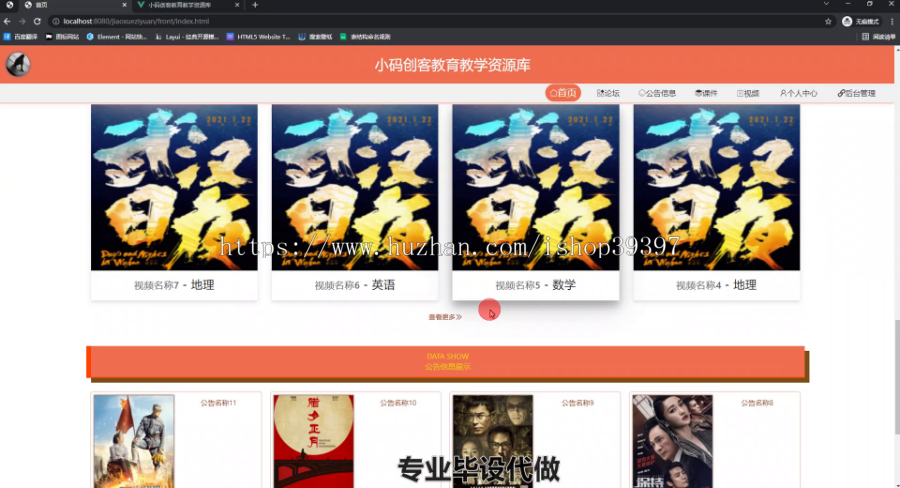Close the 小码创客教育教学资源库 tab
Screen dimensions: 900x488
coord(237,5)
